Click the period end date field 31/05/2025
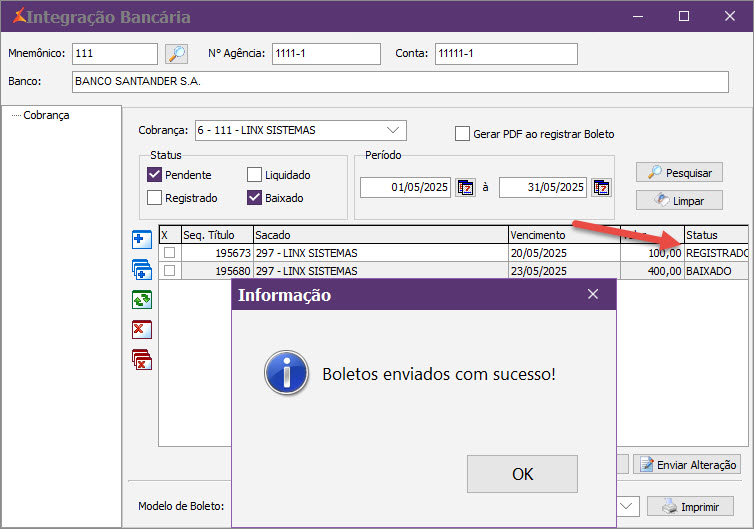The width and height of the screenshot is (754, 529). [x=542, y=188]
